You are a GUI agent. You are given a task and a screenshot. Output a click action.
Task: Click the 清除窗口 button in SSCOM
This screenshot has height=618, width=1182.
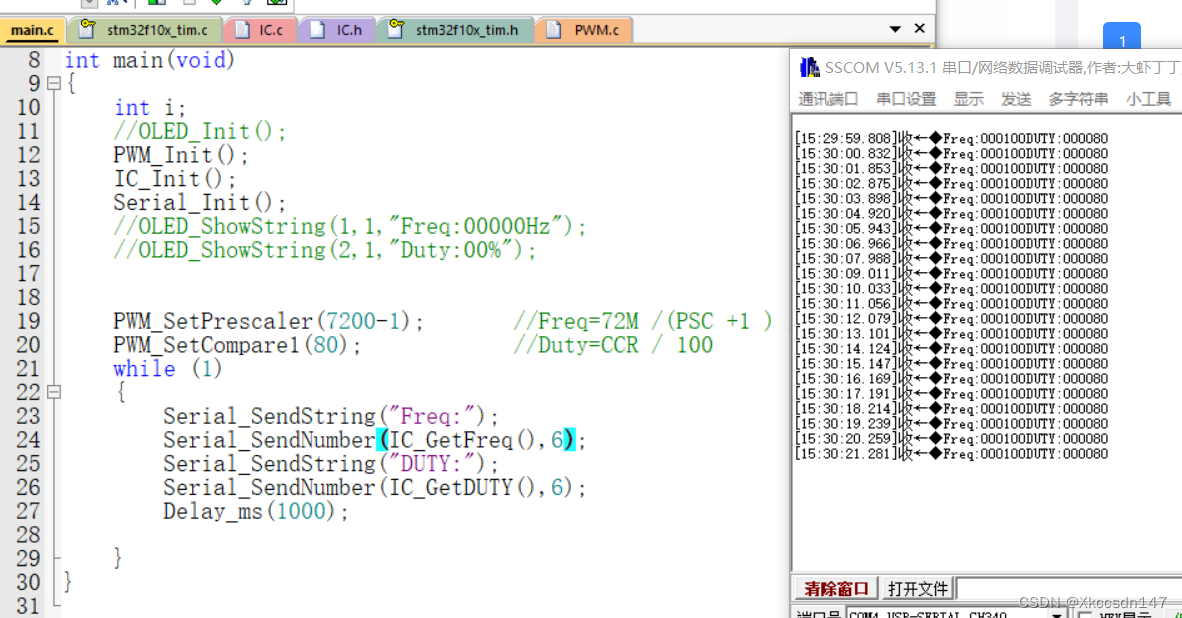835,589
